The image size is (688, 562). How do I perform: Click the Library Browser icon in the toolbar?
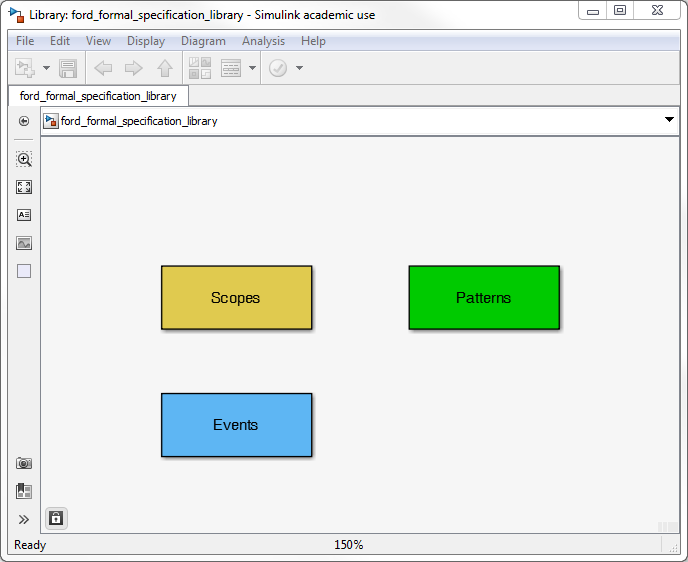click(x=200, y=68)
